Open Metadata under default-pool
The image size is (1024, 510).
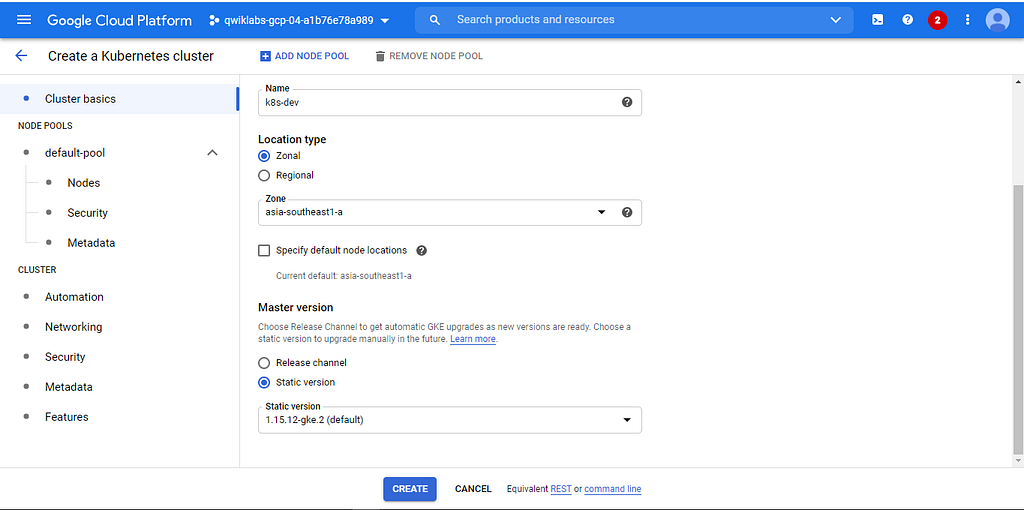coord(91,243)
